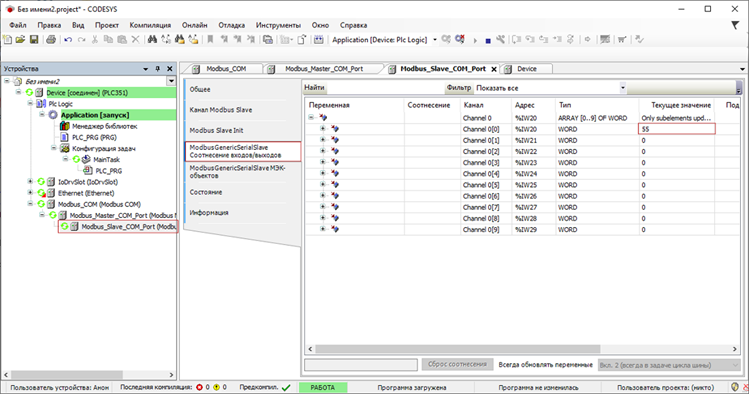The width and height of the screenshot is (749, 394).
Task: Select Менеджер библиотек in device tree
Action: pos(105,126)
